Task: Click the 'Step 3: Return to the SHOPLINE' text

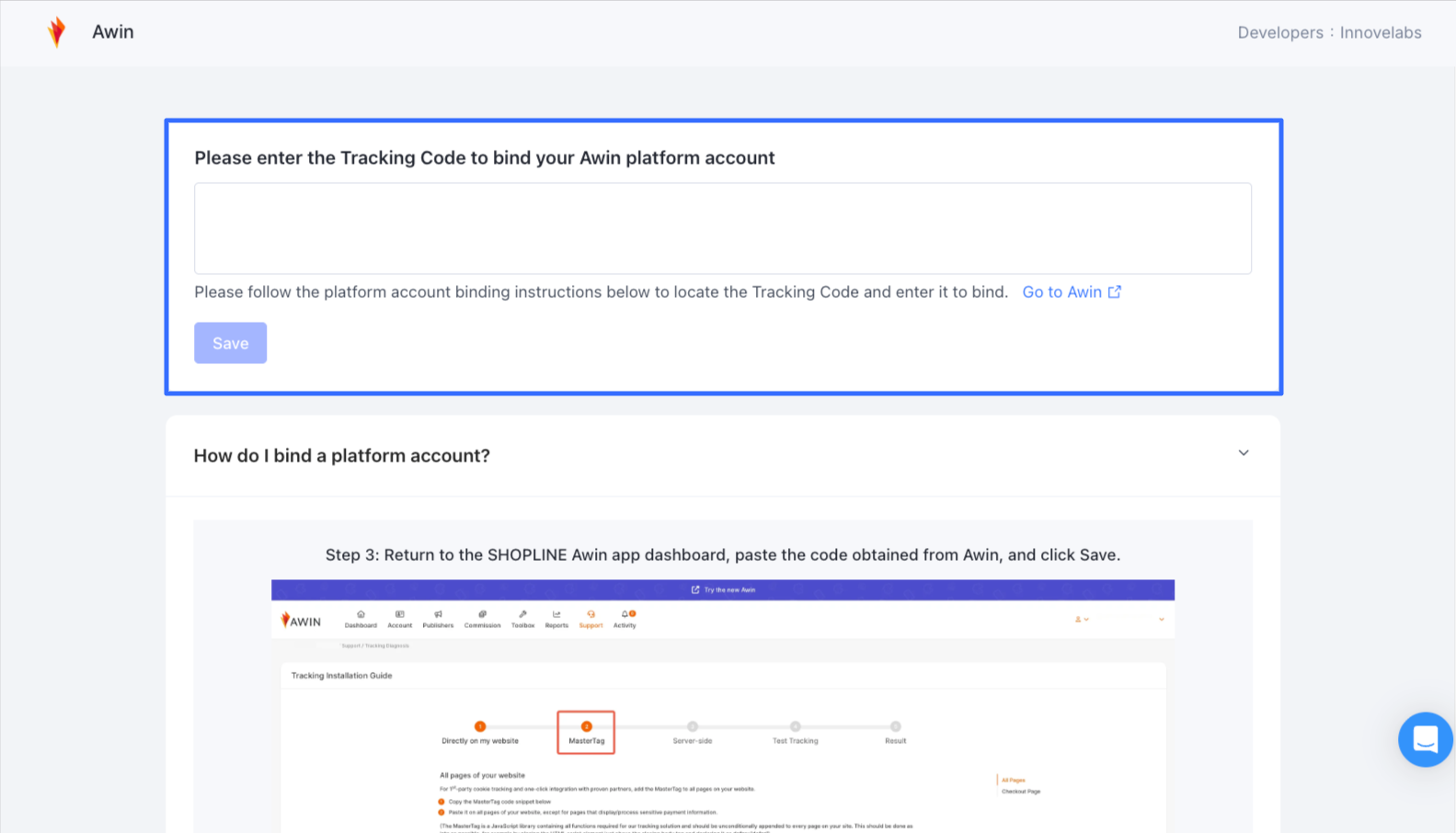Action: click(x=723, y=555)
